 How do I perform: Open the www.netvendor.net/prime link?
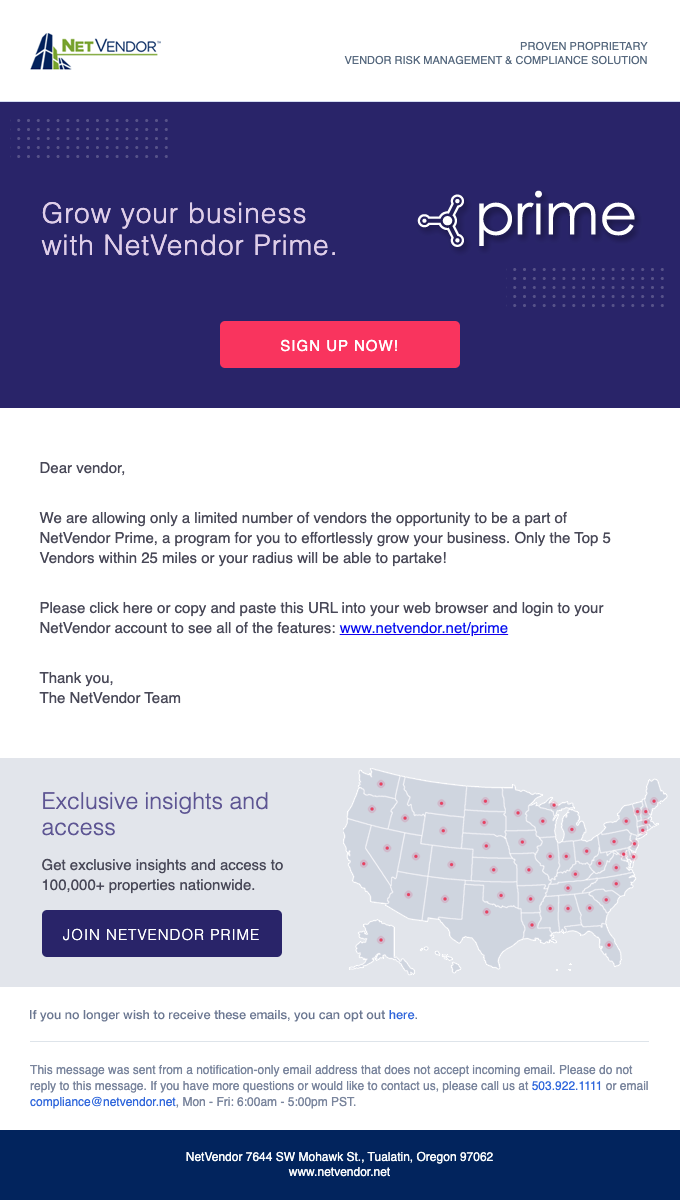click(x=423, y=629)
